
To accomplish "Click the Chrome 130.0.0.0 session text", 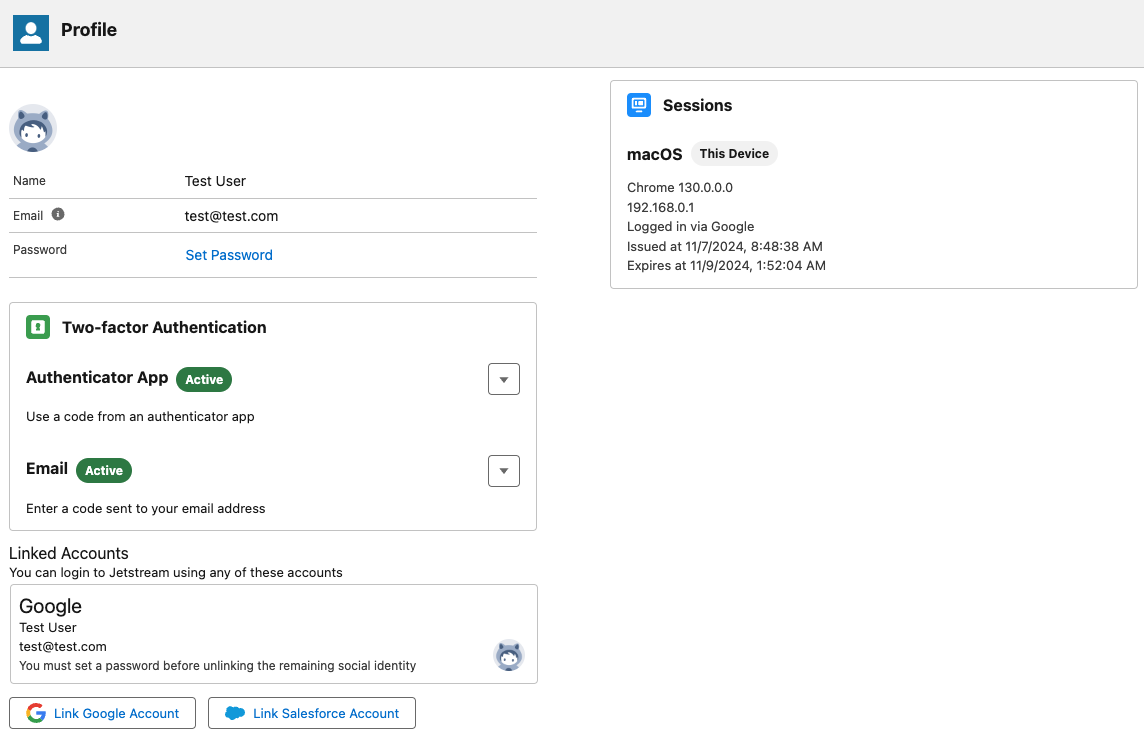I will coord(680,188).
